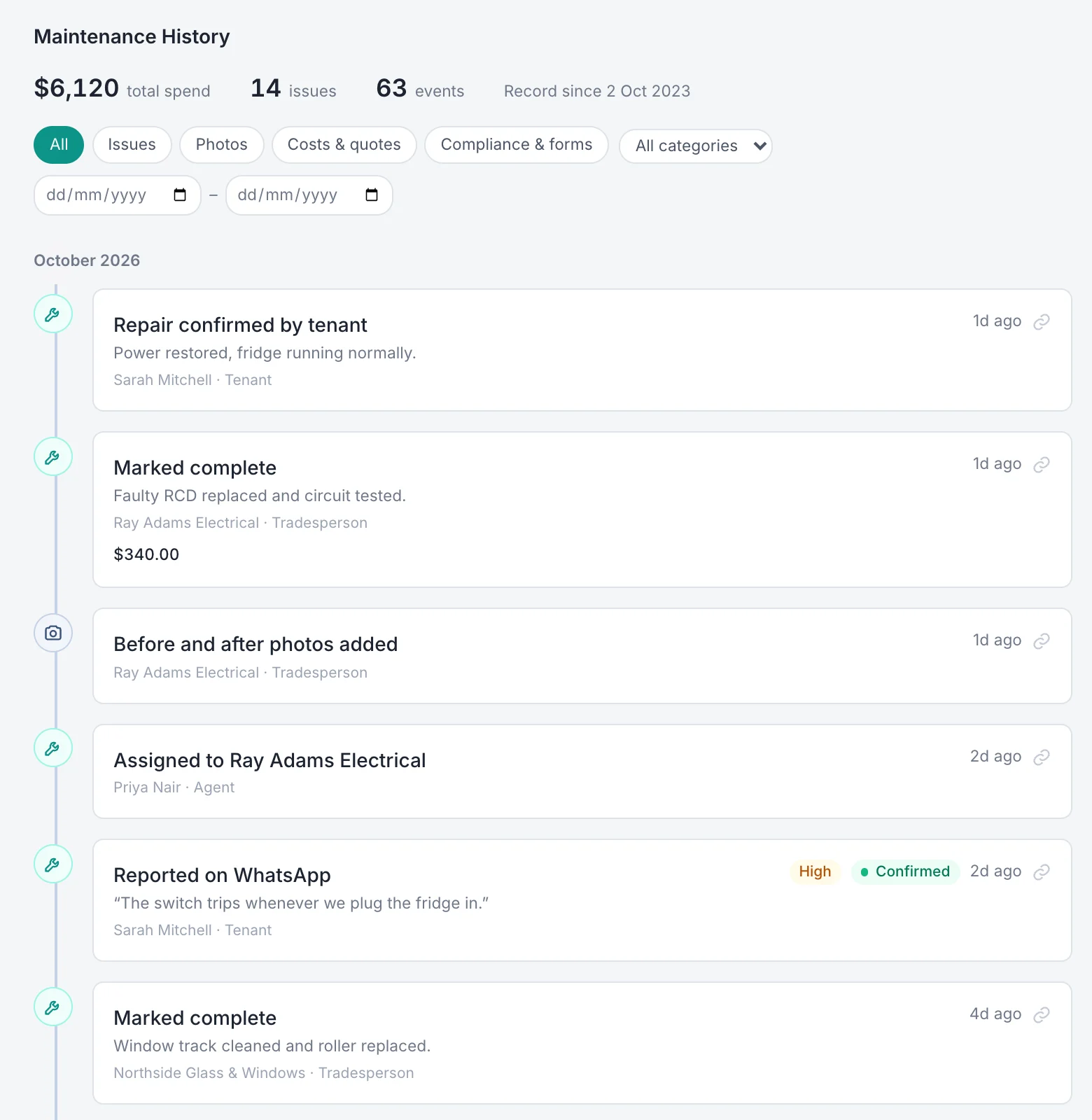Screen dimensions: 1092x1120
Task: Open Window track Marked complete event
Action: click(x=582, y=1043)
